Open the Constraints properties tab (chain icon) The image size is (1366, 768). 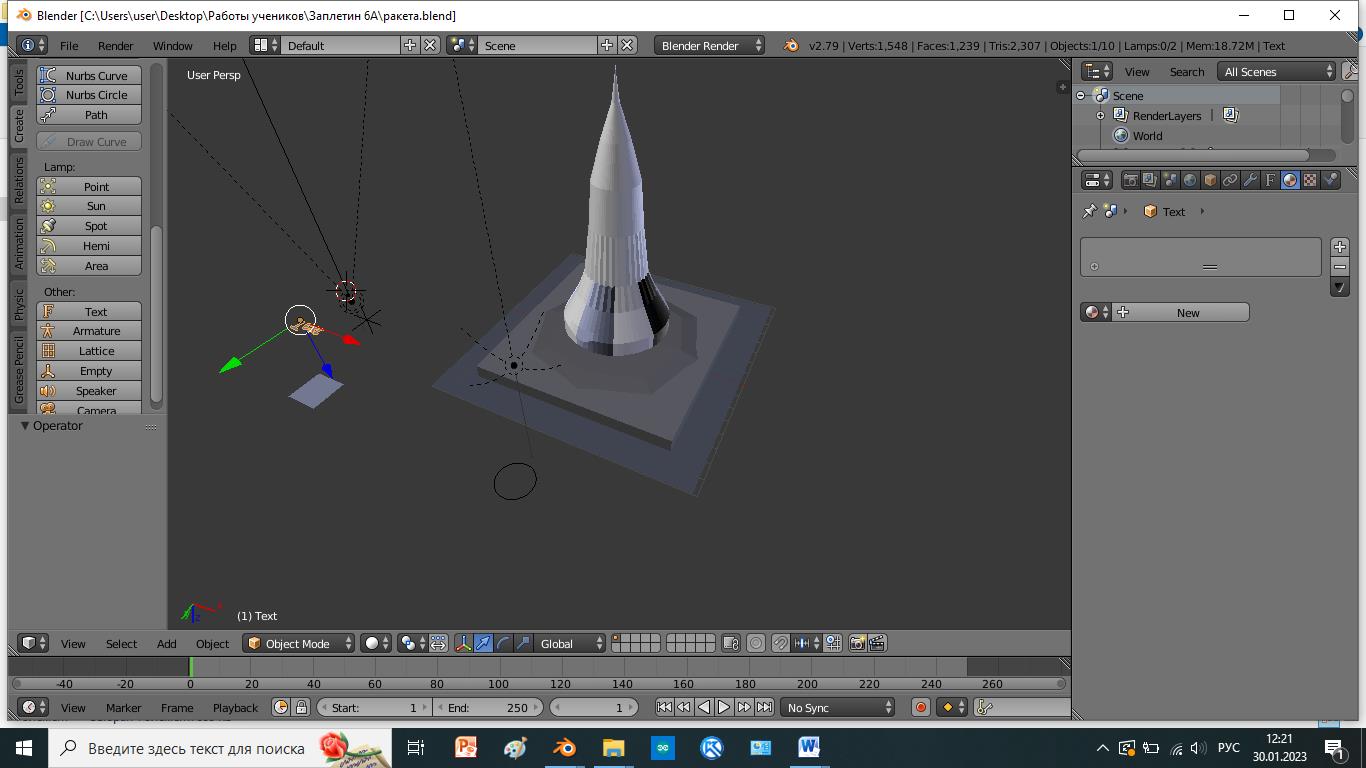1230,181
